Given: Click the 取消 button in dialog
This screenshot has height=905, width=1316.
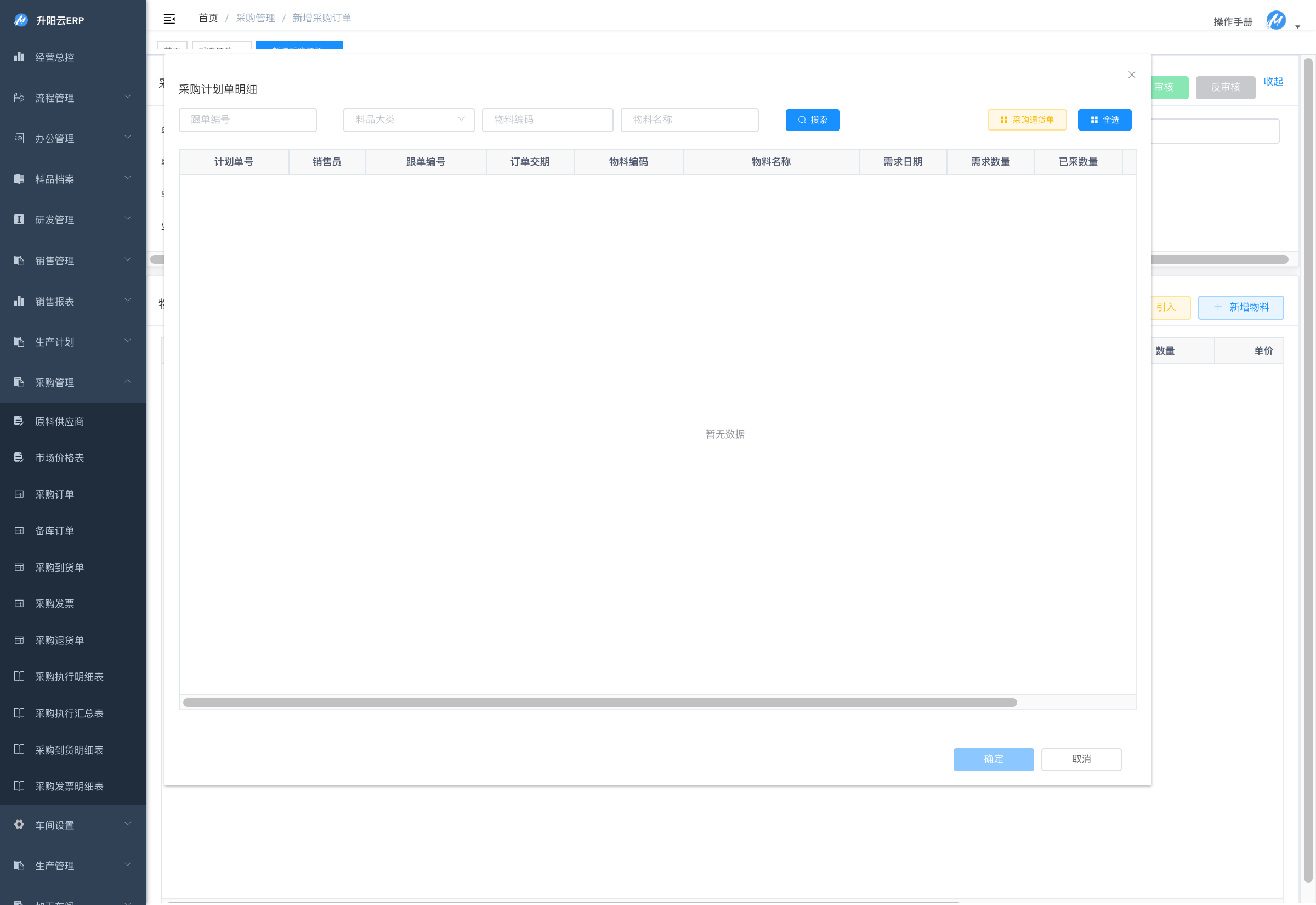Looking at the screenshot, I should click(x=1081, y=759).
